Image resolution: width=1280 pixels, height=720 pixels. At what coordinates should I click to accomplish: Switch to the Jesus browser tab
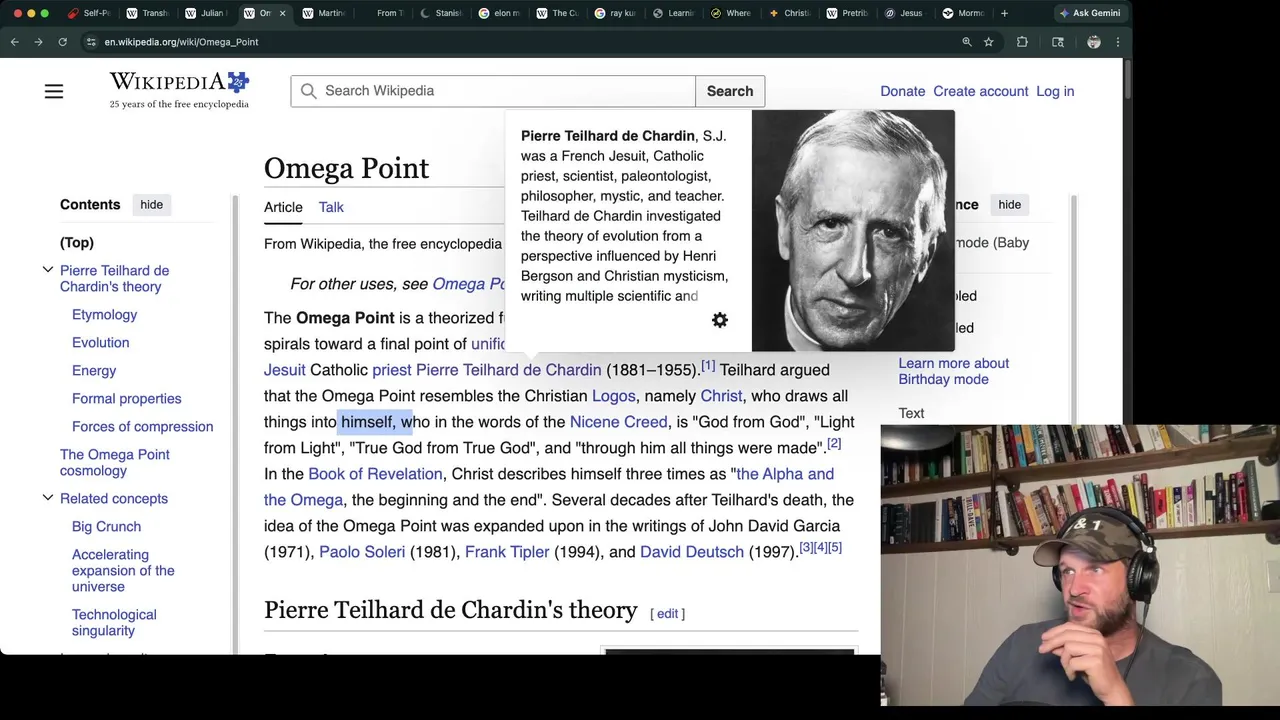point(905,13)
